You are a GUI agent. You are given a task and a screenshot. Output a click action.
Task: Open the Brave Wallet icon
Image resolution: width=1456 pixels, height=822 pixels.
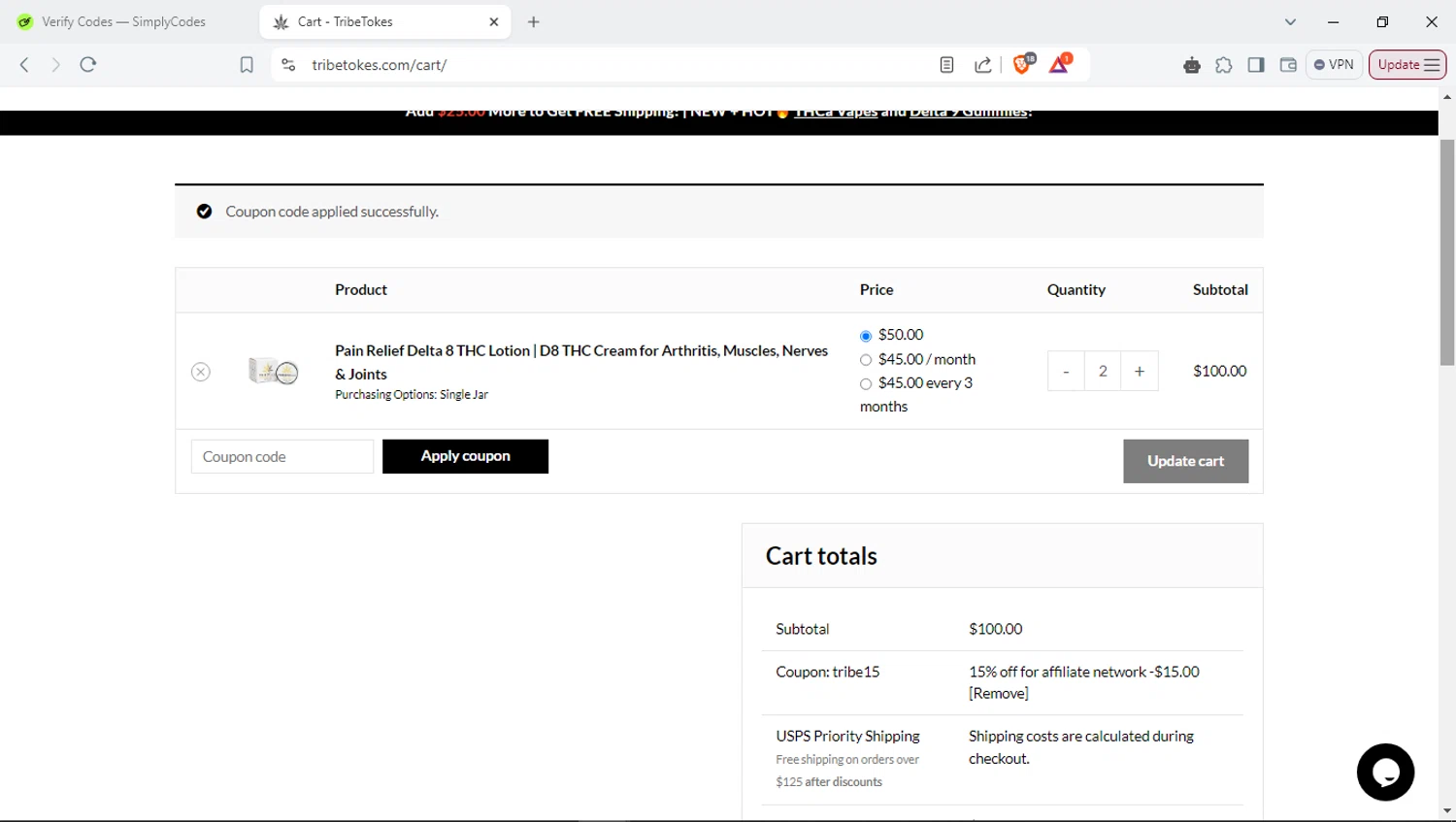point(1288,65)
